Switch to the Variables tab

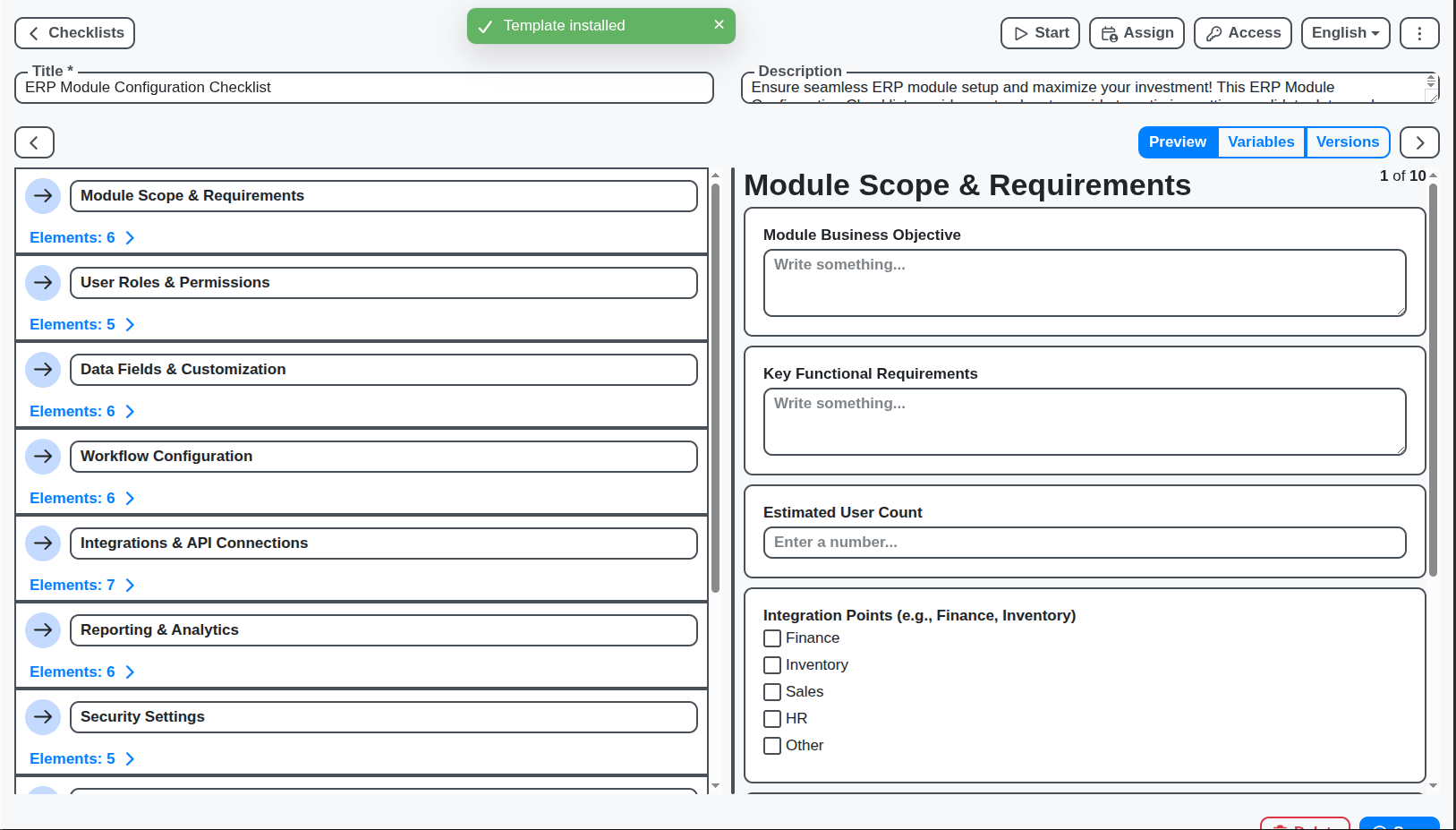click(x=1261, y=141)
